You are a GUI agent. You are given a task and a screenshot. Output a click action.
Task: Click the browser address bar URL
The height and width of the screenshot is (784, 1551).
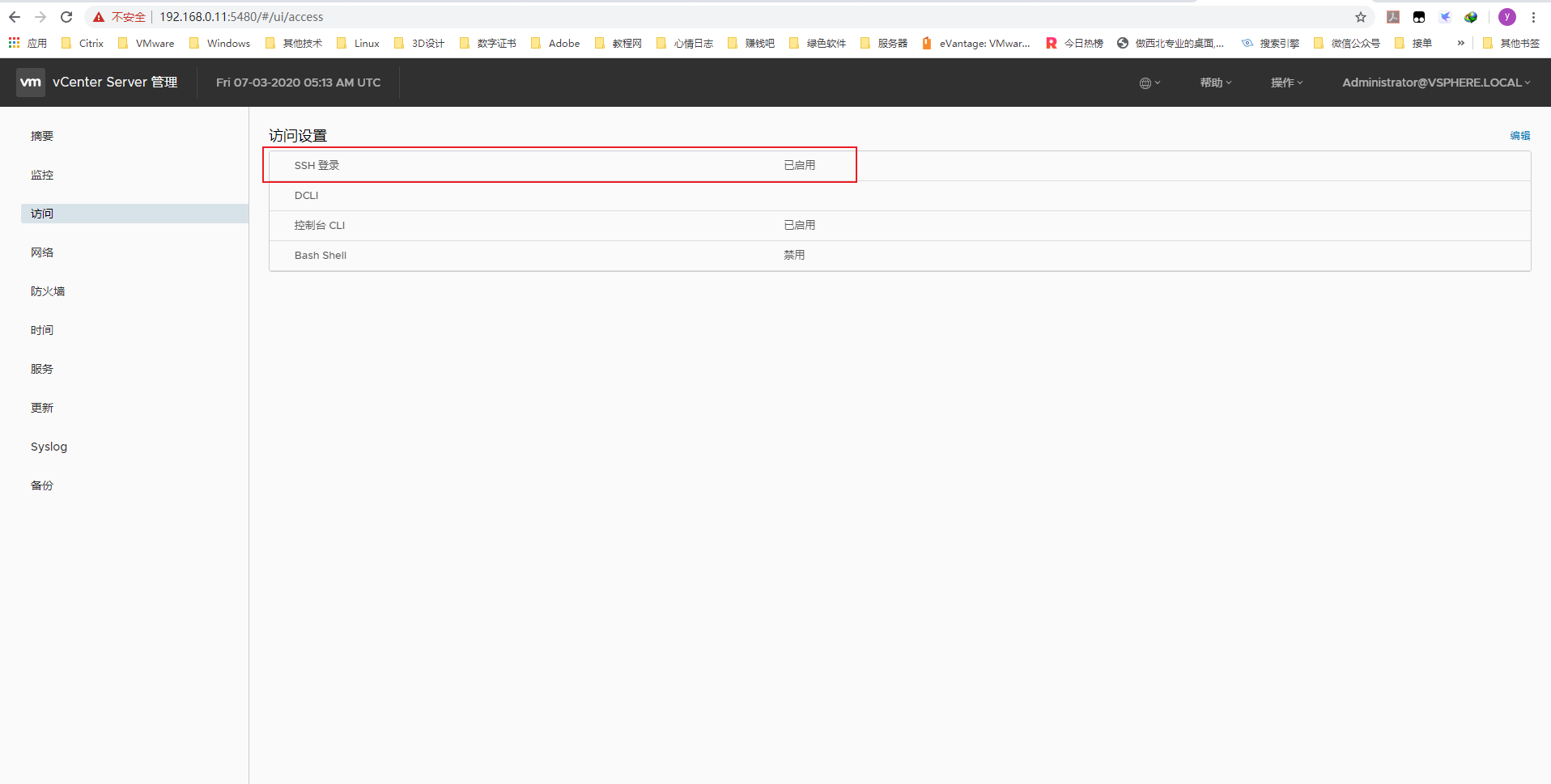click(x=241, y=17)
